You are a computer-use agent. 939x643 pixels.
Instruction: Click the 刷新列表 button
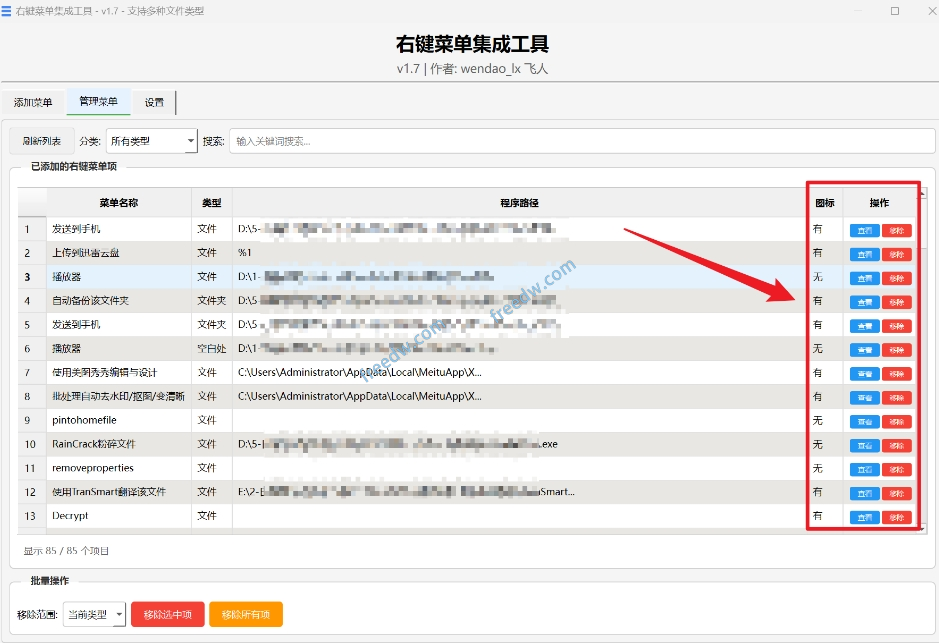coord(41,140)
